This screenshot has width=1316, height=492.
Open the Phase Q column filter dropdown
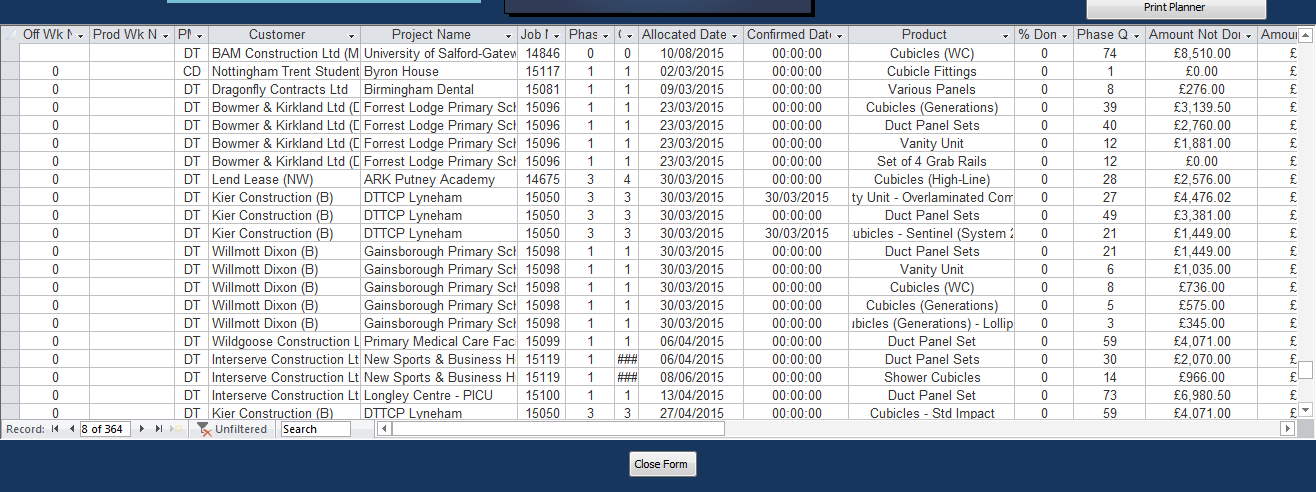(1136, 35)
